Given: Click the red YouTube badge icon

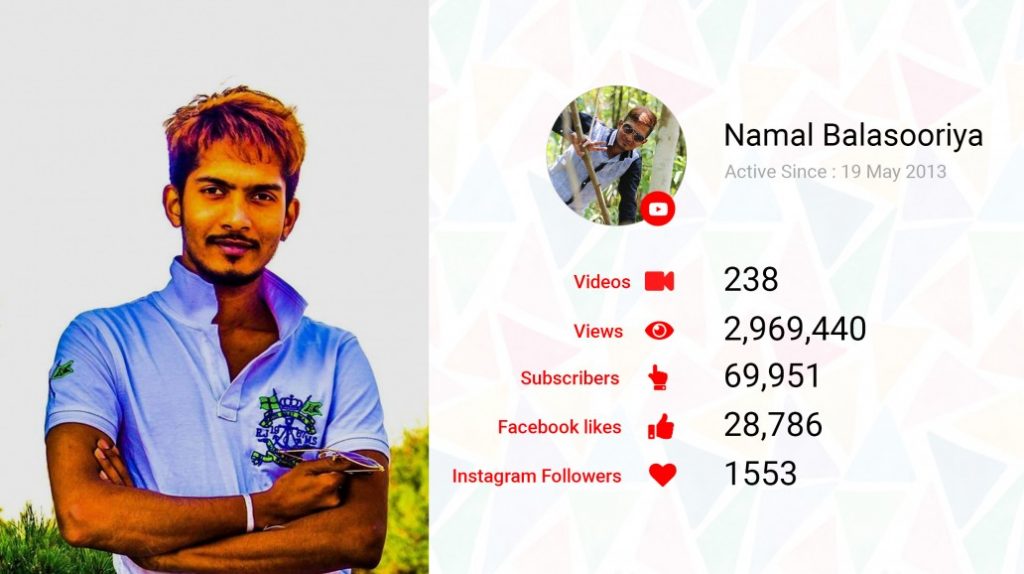Looking at the screenshot, I should click(x=658, y=209).
